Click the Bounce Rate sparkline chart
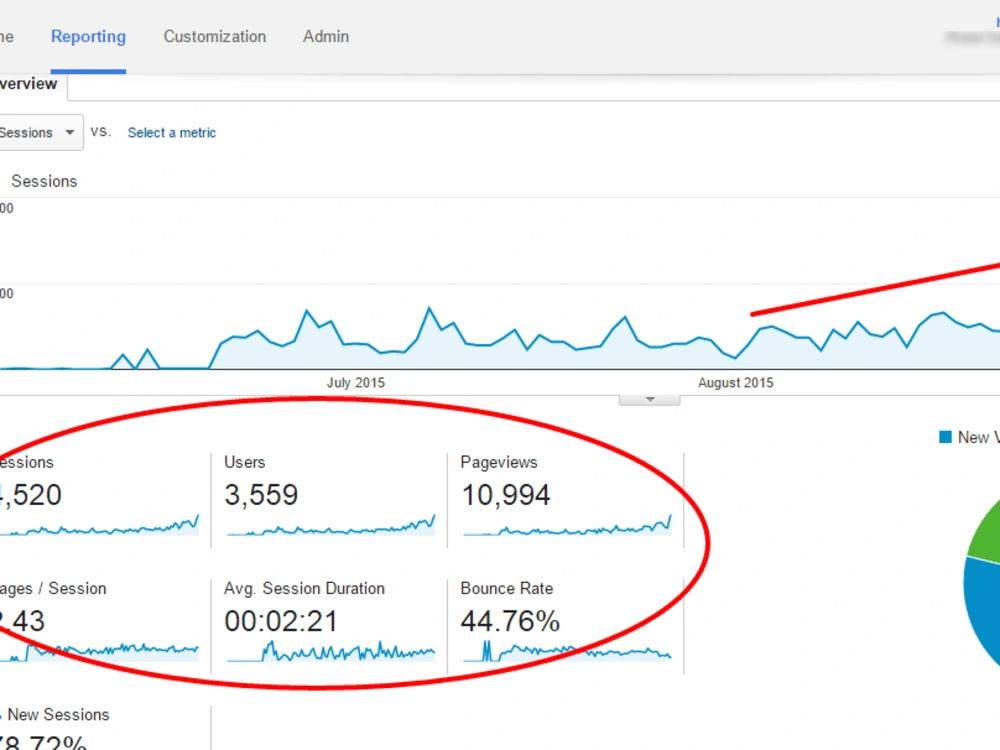Image resolution: width=1000 pixels, height=750 pixels. click(x=568, y=651)
